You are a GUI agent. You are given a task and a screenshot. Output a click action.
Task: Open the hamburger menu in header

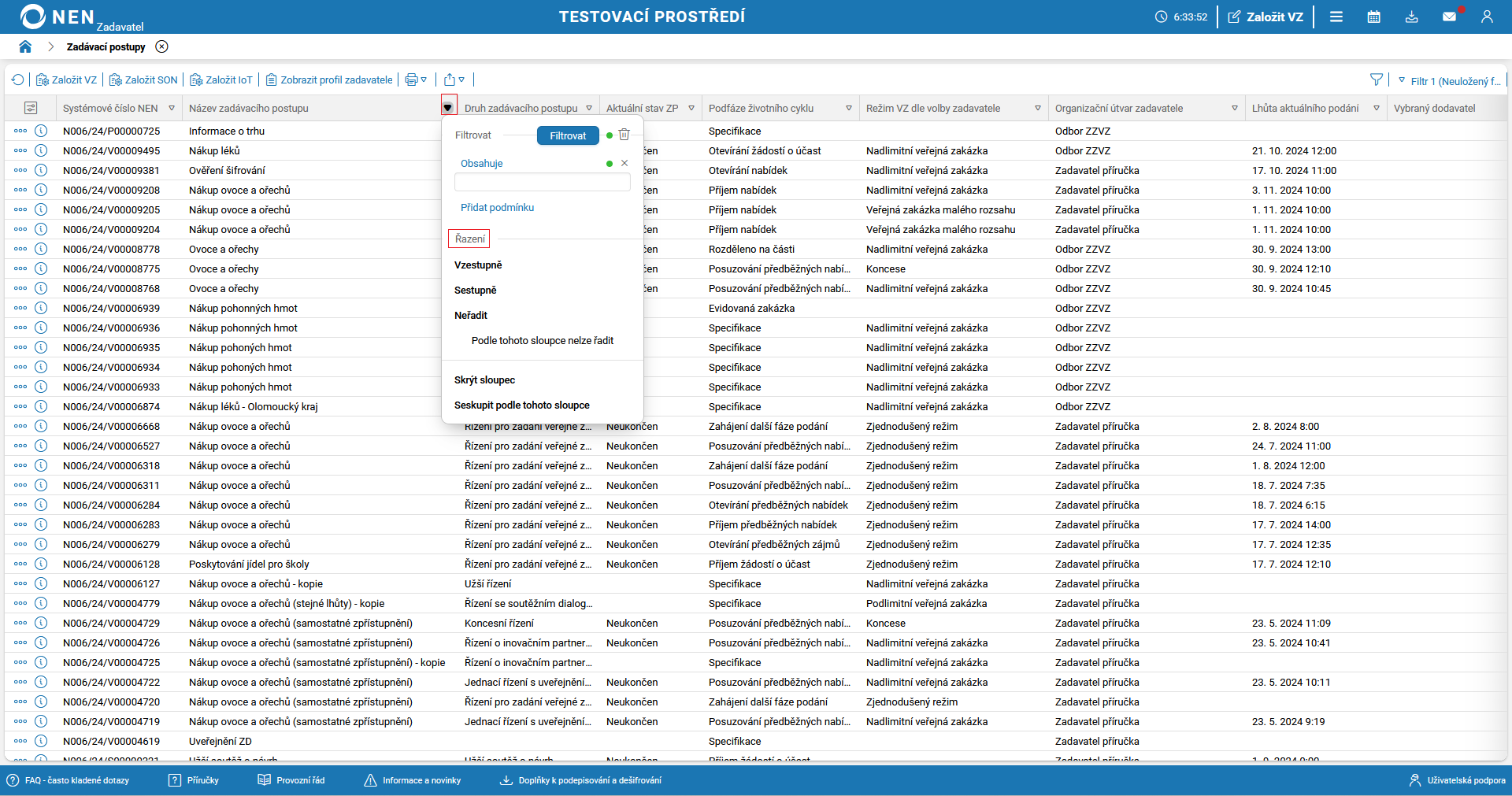(1336, 17)
